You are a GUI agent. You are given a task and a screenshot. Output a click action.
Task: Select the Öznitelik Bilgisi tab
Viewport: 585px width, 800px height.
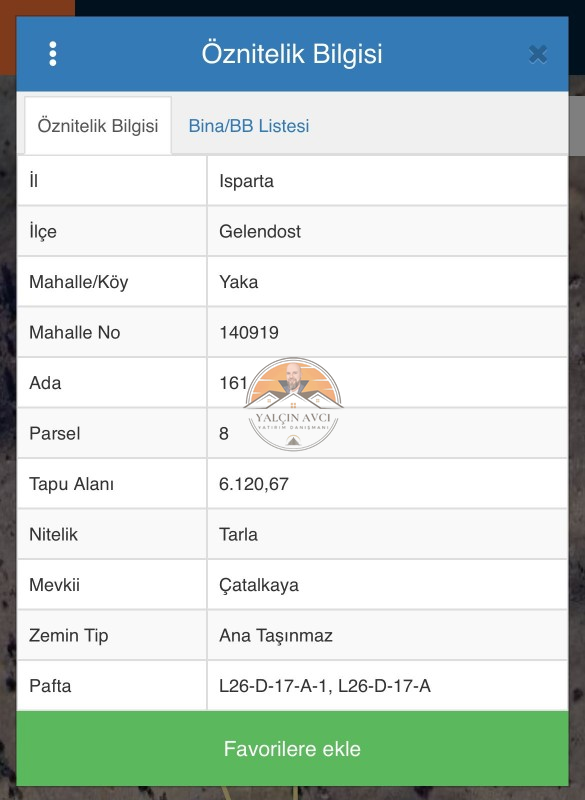point(98,126)
